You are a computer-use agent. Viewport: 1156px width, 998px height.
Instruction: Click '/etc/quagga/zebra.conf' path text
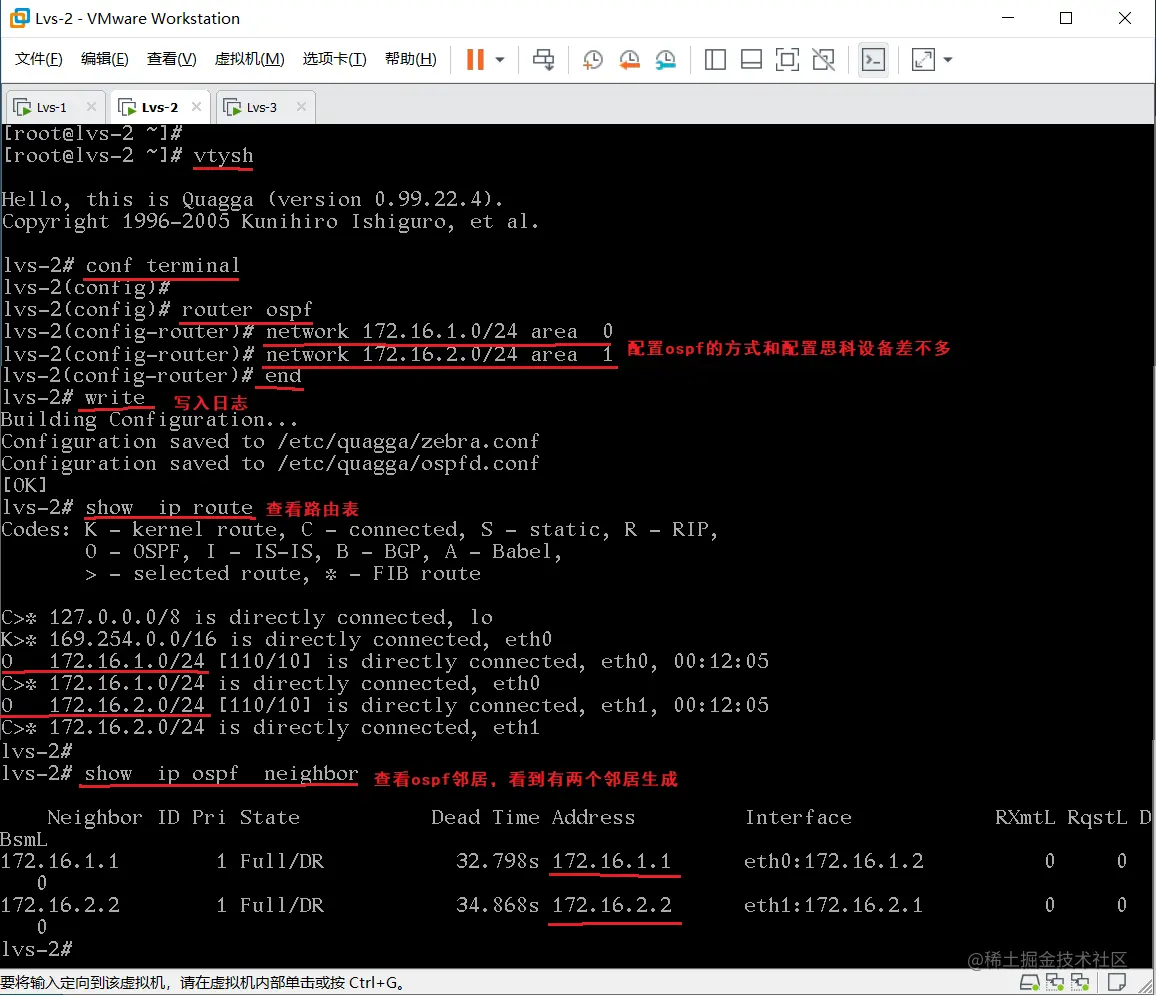[x=408, y=442]
